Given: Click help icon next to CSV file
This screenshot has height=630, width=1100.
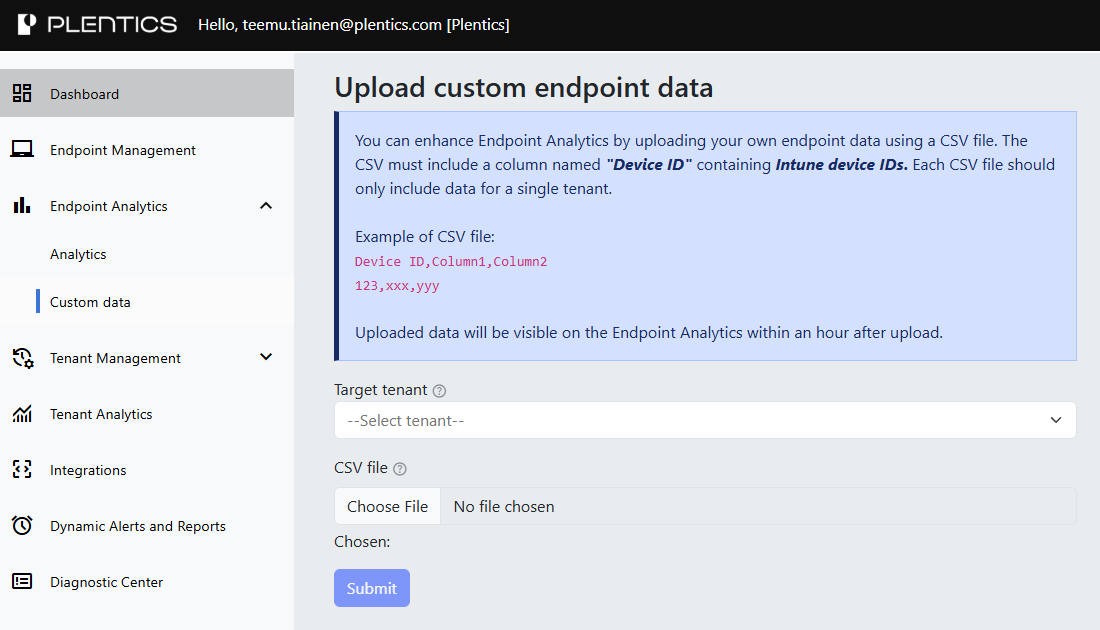Looking at the screenshot, I should pos(400,469).
